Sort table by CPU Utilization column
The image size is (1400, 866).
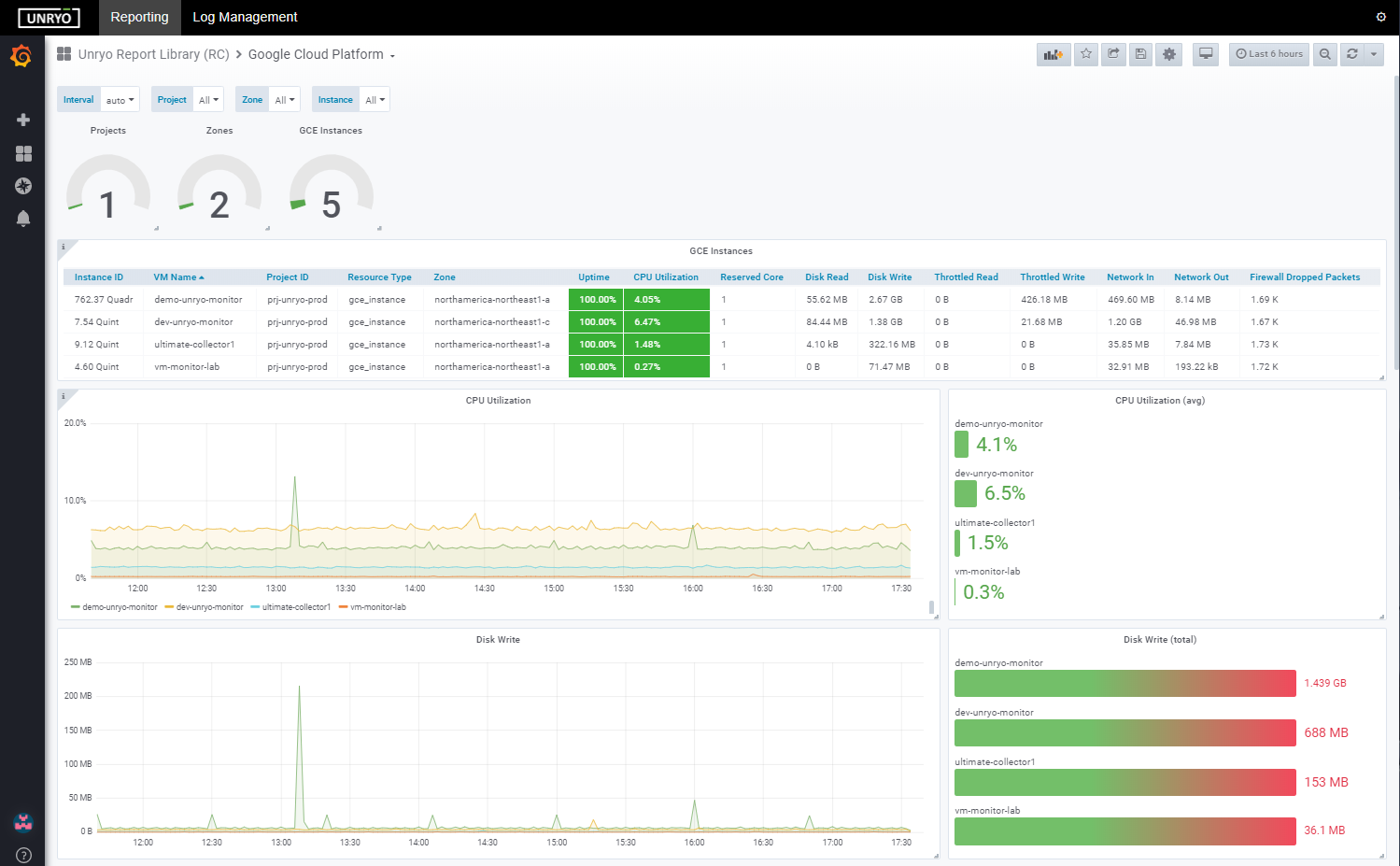(666, 277)
